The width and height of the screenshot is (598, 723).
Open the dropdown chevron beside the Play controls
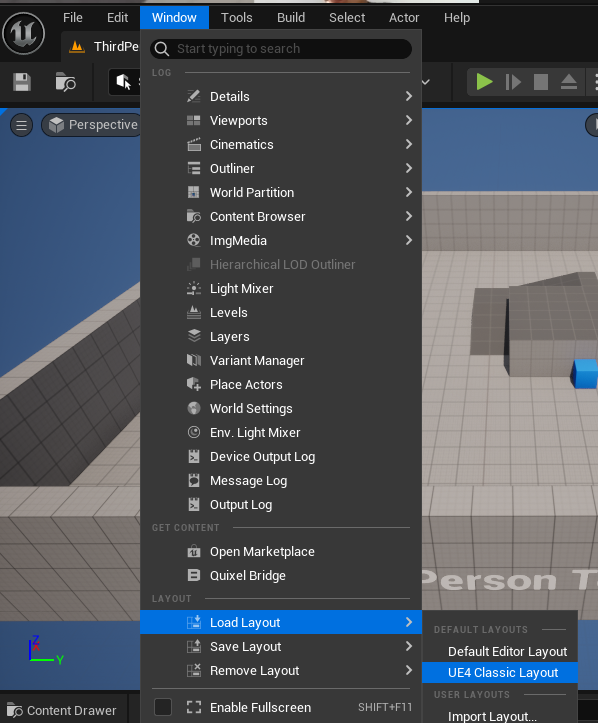426,82
